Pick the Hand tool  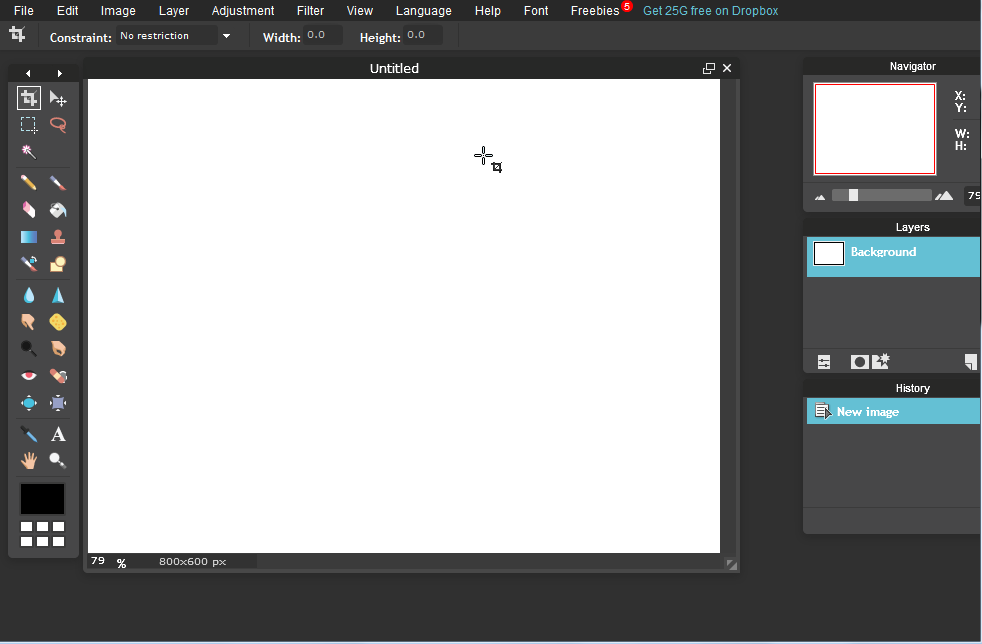(29, 461)
